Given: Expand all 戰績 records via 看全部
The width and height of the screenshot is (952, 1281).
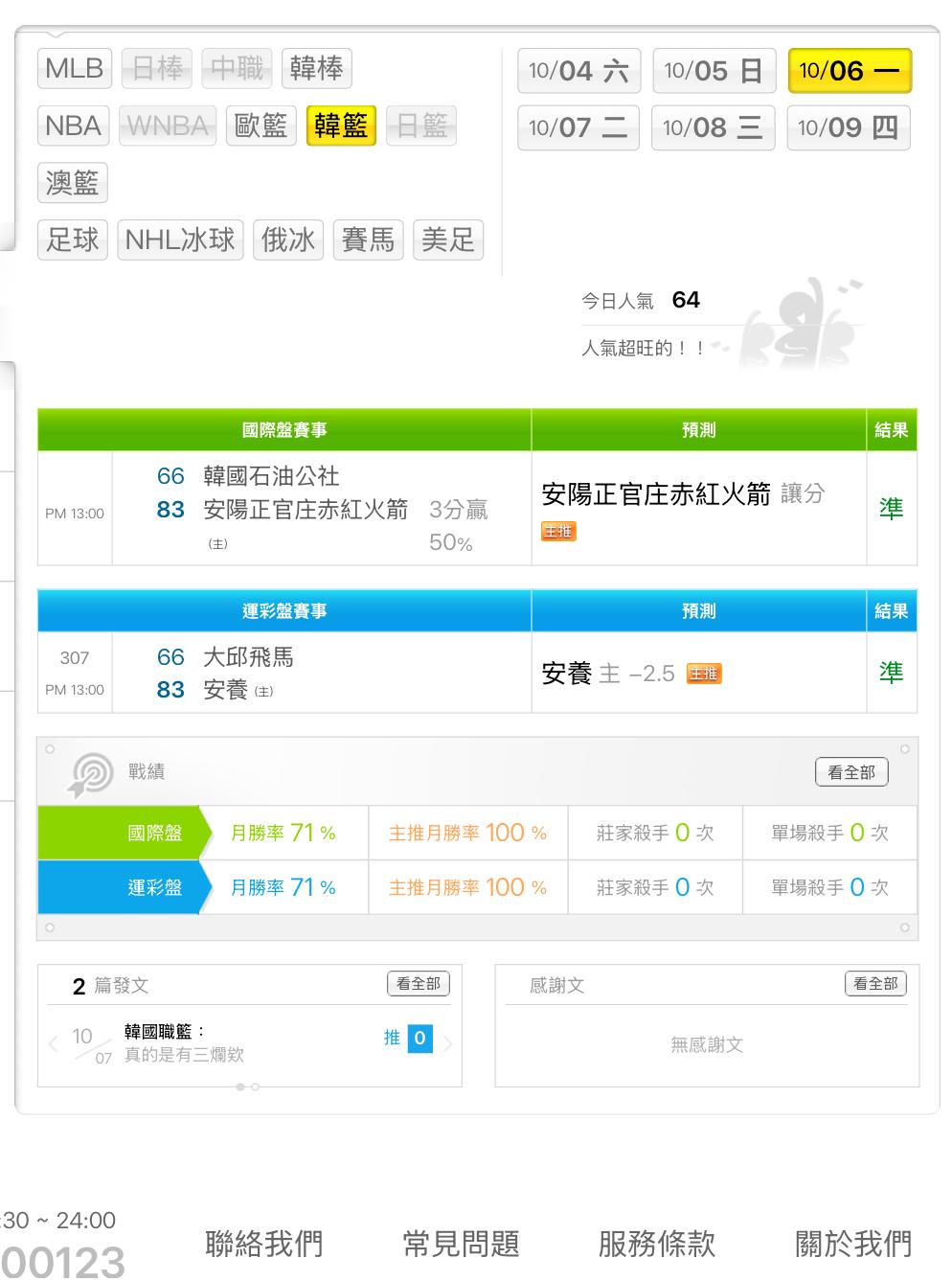Looking at the screenshot, I should point(850,772).
